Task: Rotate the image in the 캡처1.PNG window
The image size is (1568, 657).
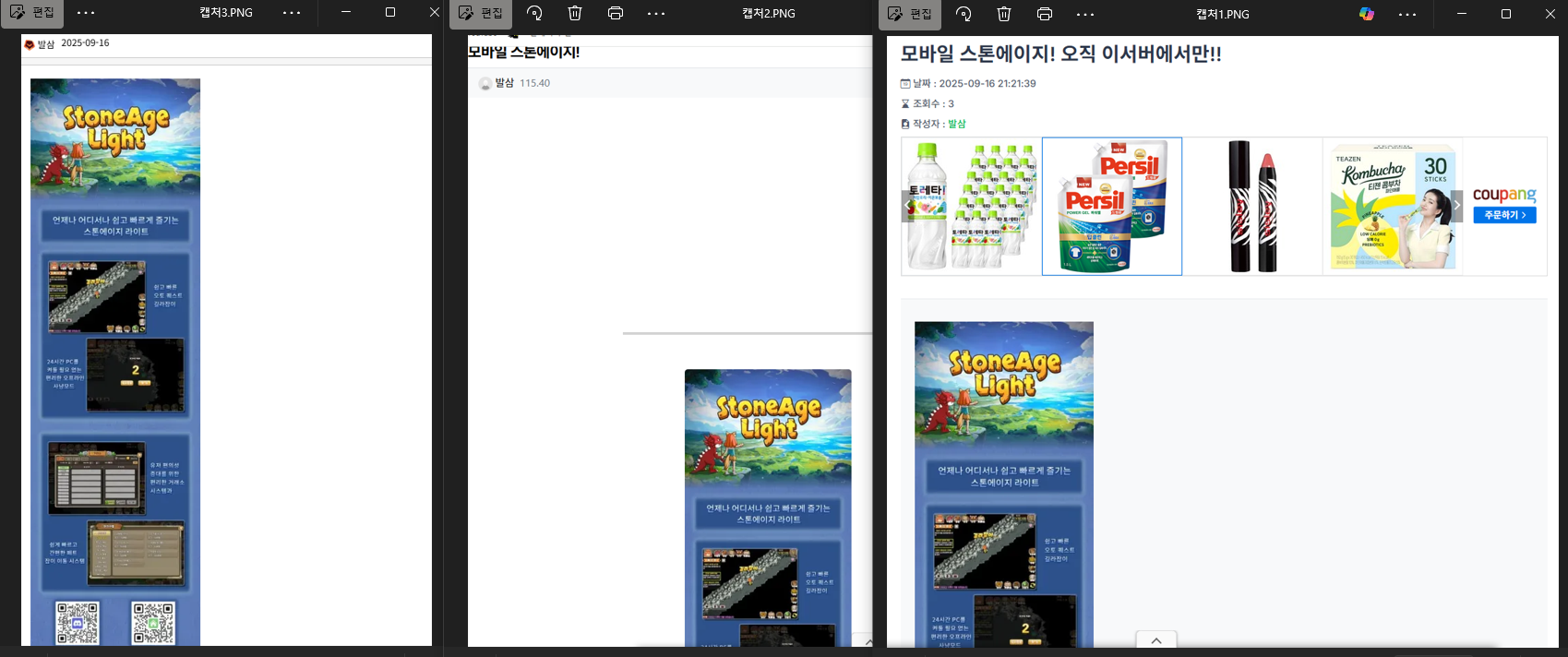Action: (x=964, y=14)
